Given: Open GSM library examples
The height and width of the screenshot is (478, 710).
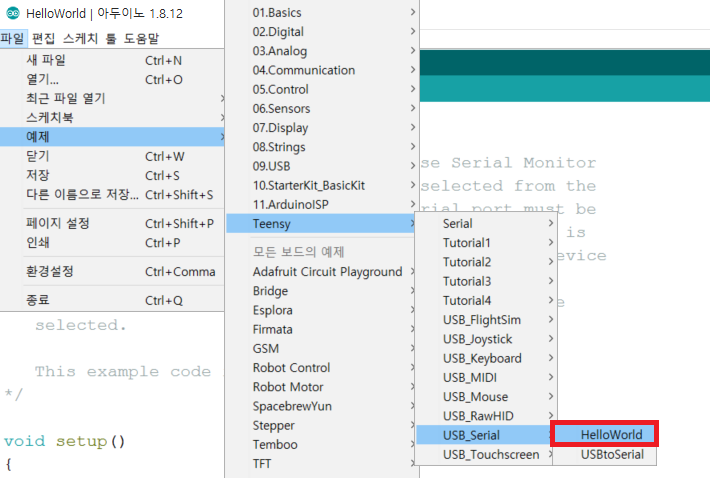Looking at the screenshot, I should (x=321, y=349).
